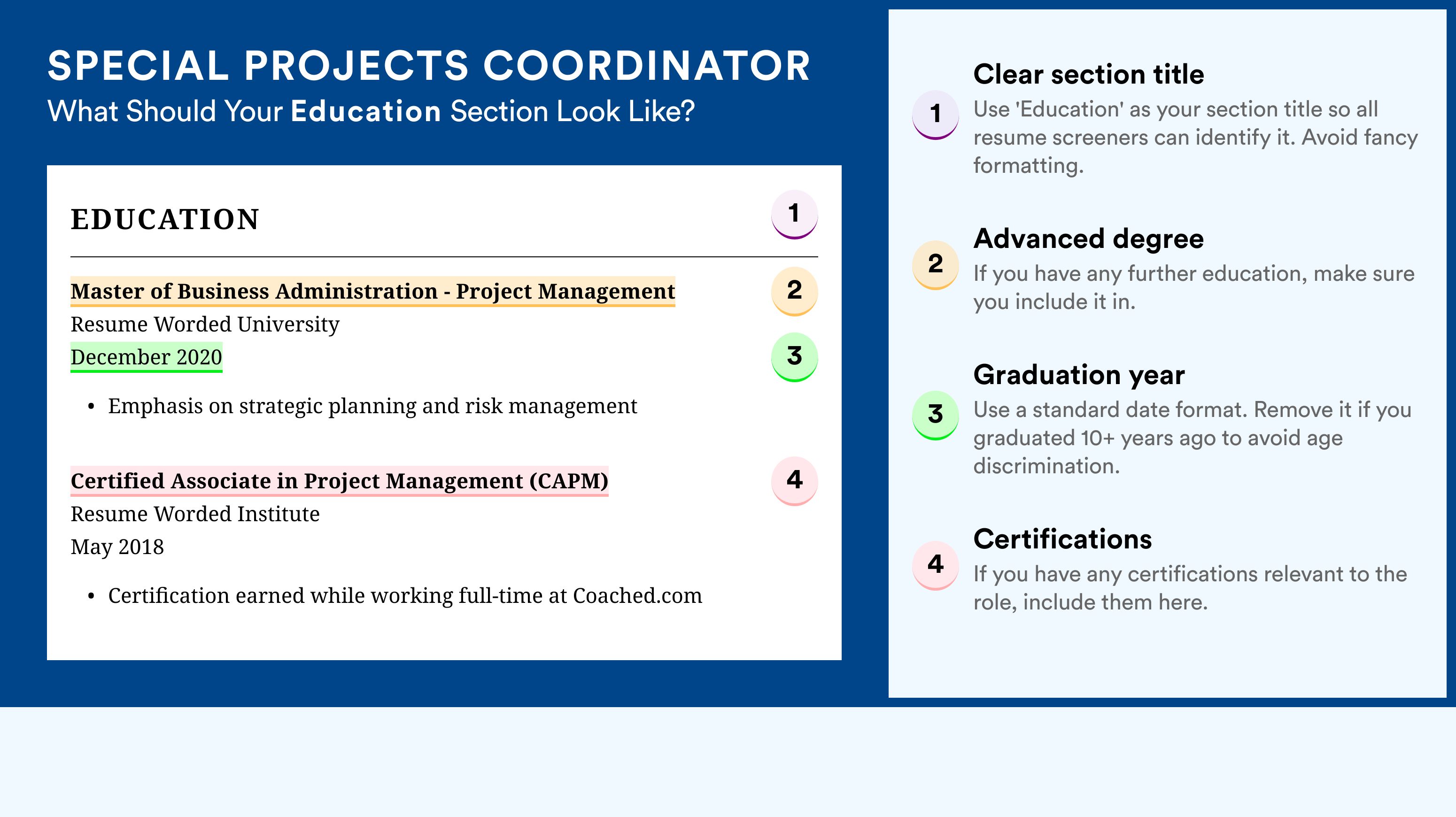Click the orange number 2 badge in resume

point(794,291)
